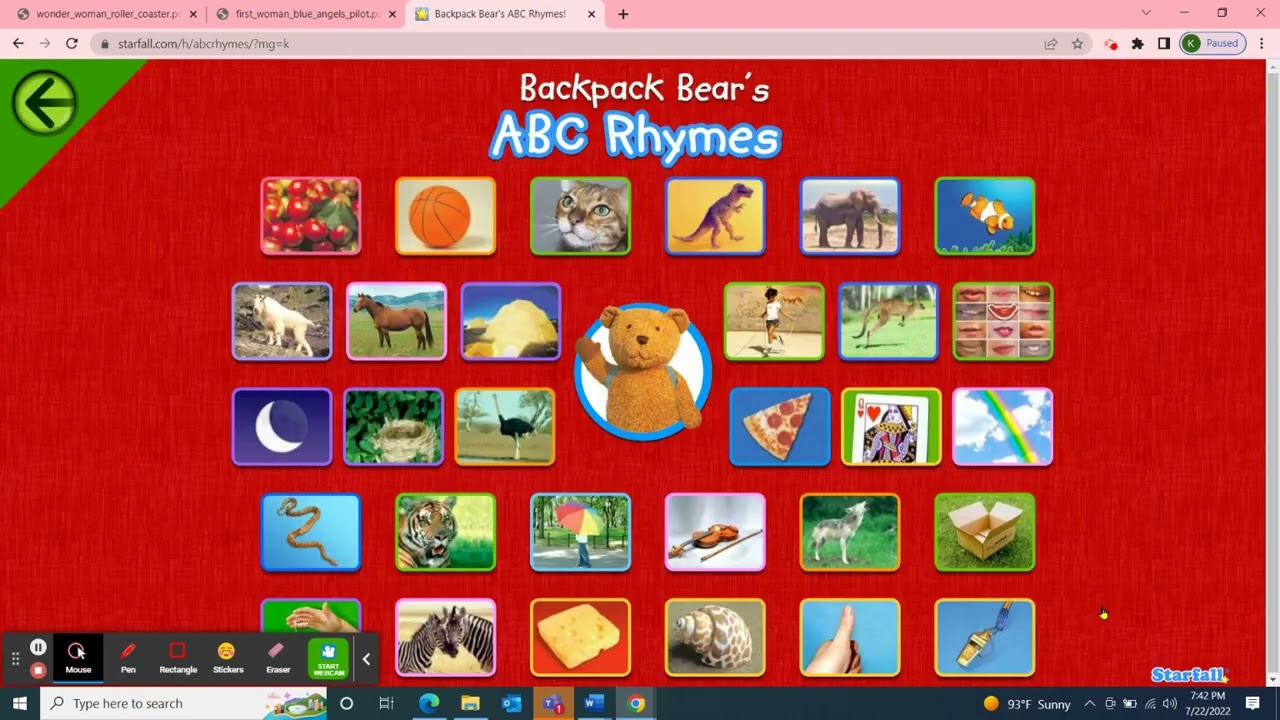Select the cat picture tile
The image size is (1280, 720).
580,216
